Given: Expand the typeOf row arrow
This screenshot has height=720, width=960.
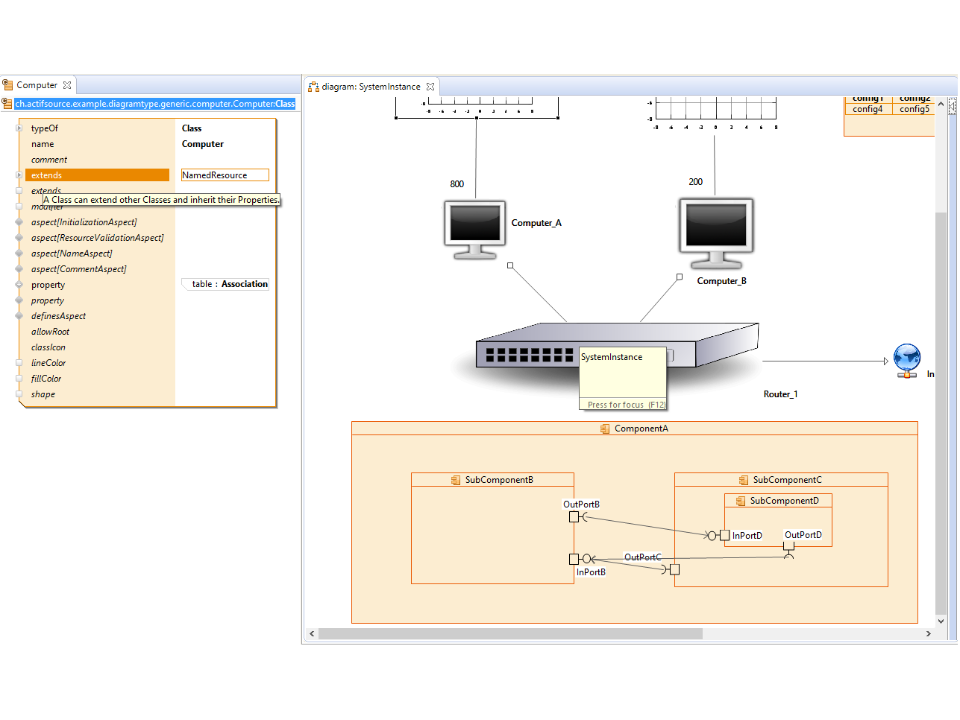Looking at the screenshot, I should (19, 128).
